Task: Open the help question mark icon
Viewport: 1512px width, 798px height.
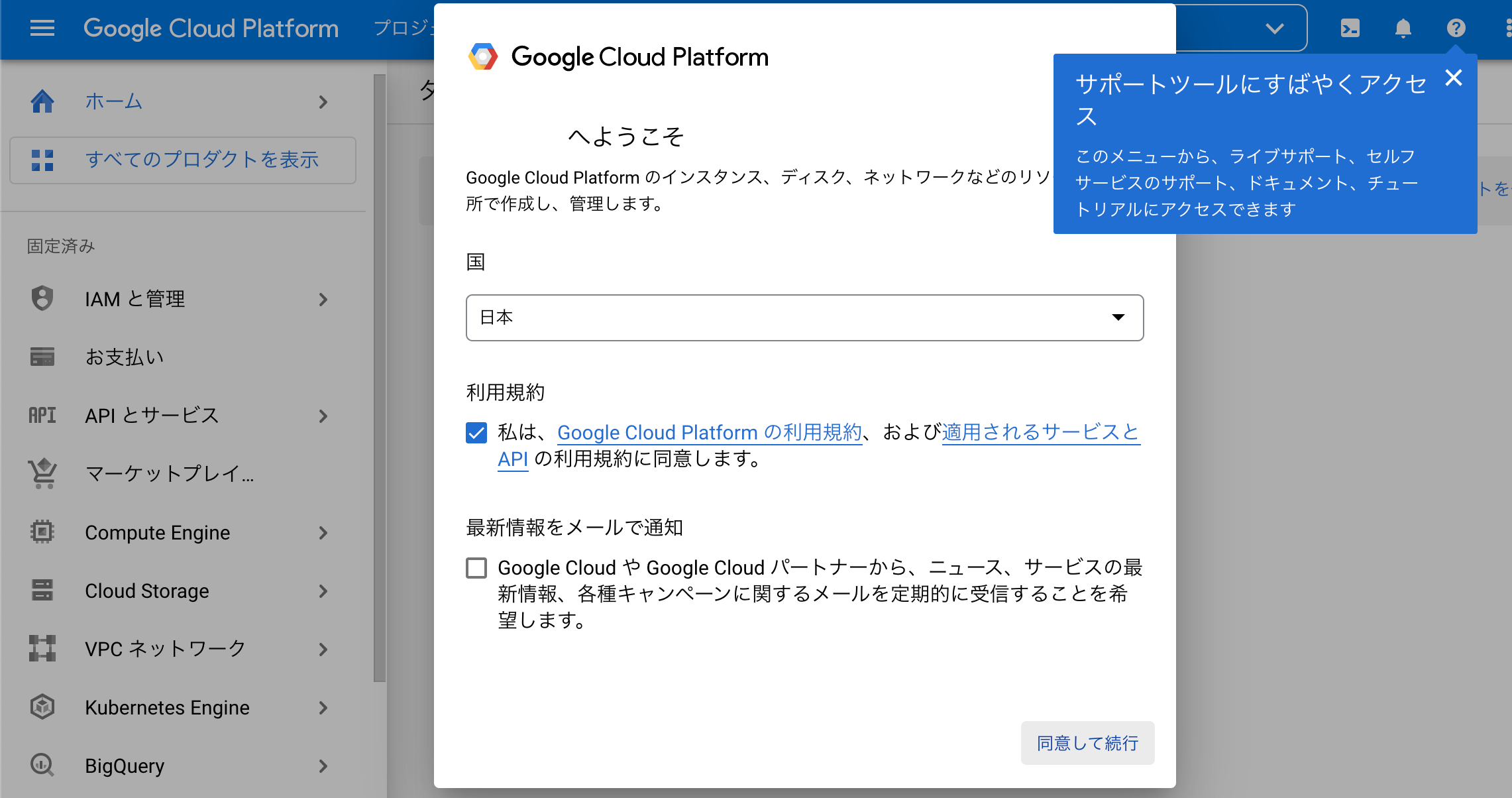Action: (1456, 28)
